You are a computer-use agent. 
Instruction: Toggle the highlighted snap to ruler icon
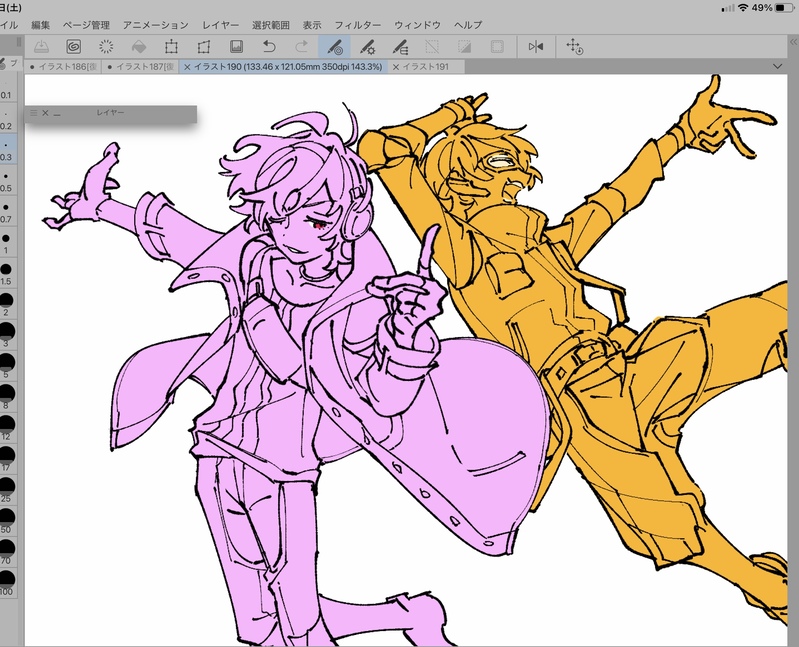335,47
